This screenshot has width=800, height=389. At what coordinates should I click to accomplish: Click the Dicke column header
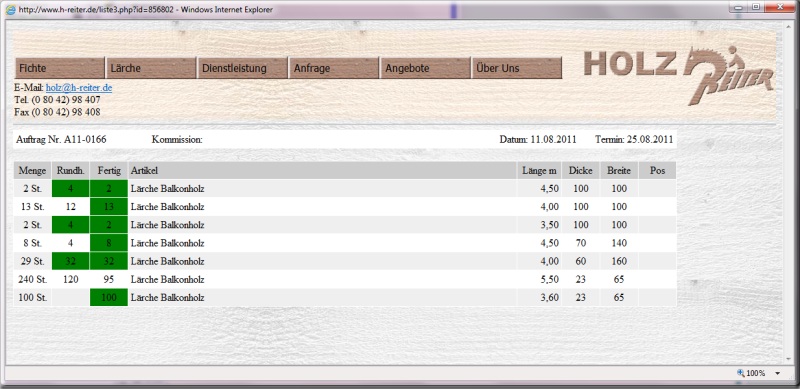(x=581, y=171)
